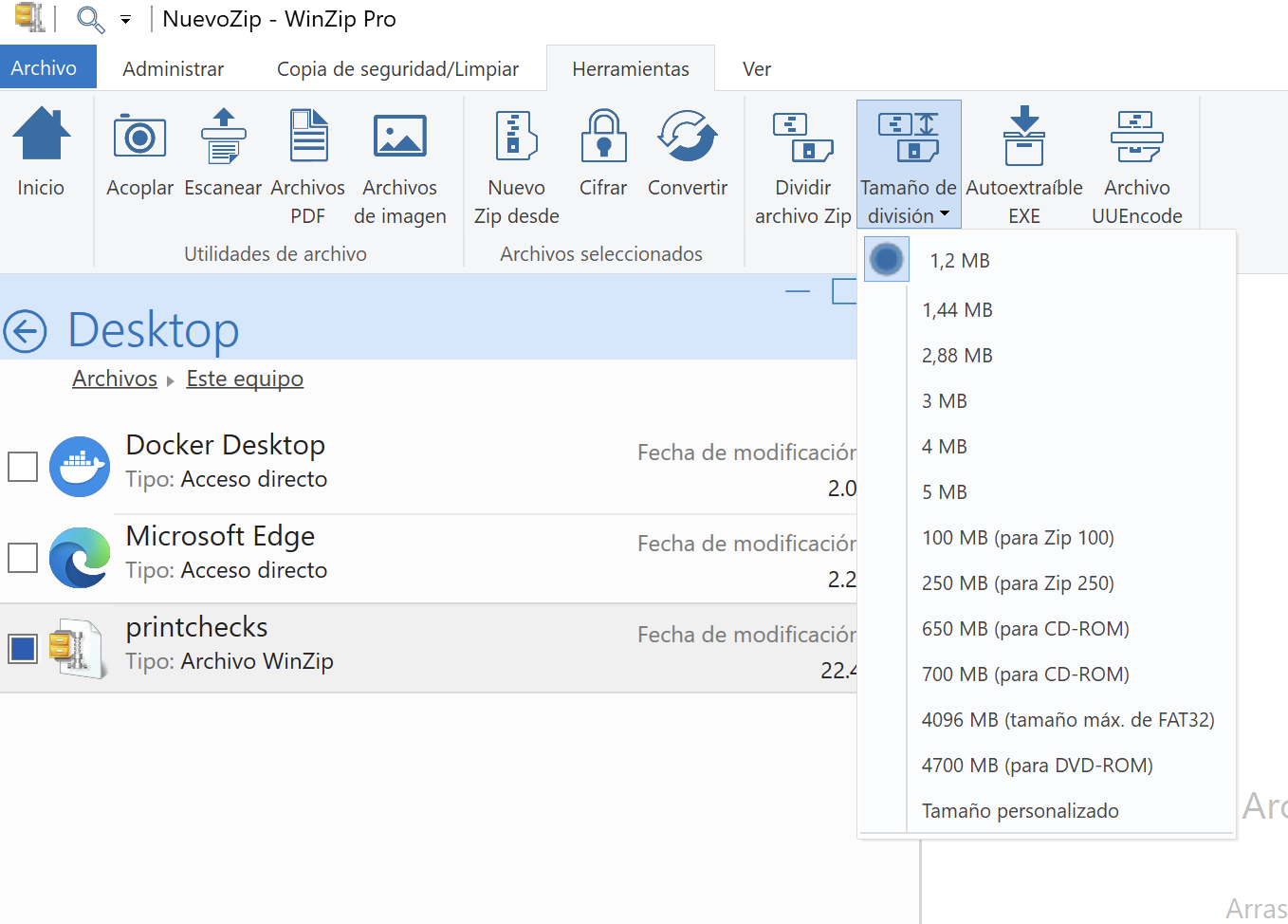
Task: Create Archivo UUEncode
Action: pyautogui.click(x=1137, y=166)
